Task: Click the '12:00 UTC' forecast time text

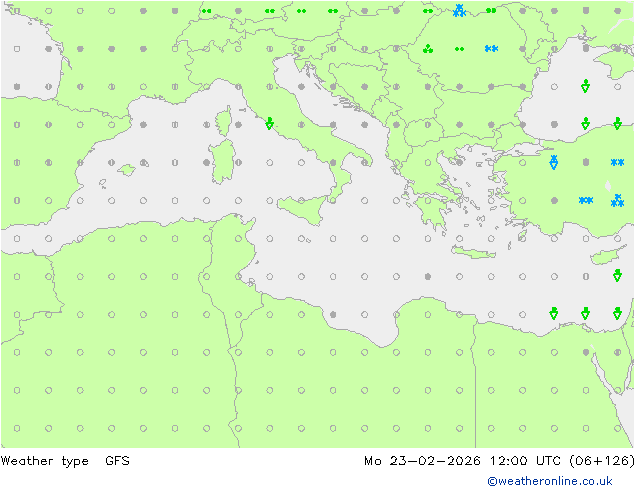Action: pos(525,461)
